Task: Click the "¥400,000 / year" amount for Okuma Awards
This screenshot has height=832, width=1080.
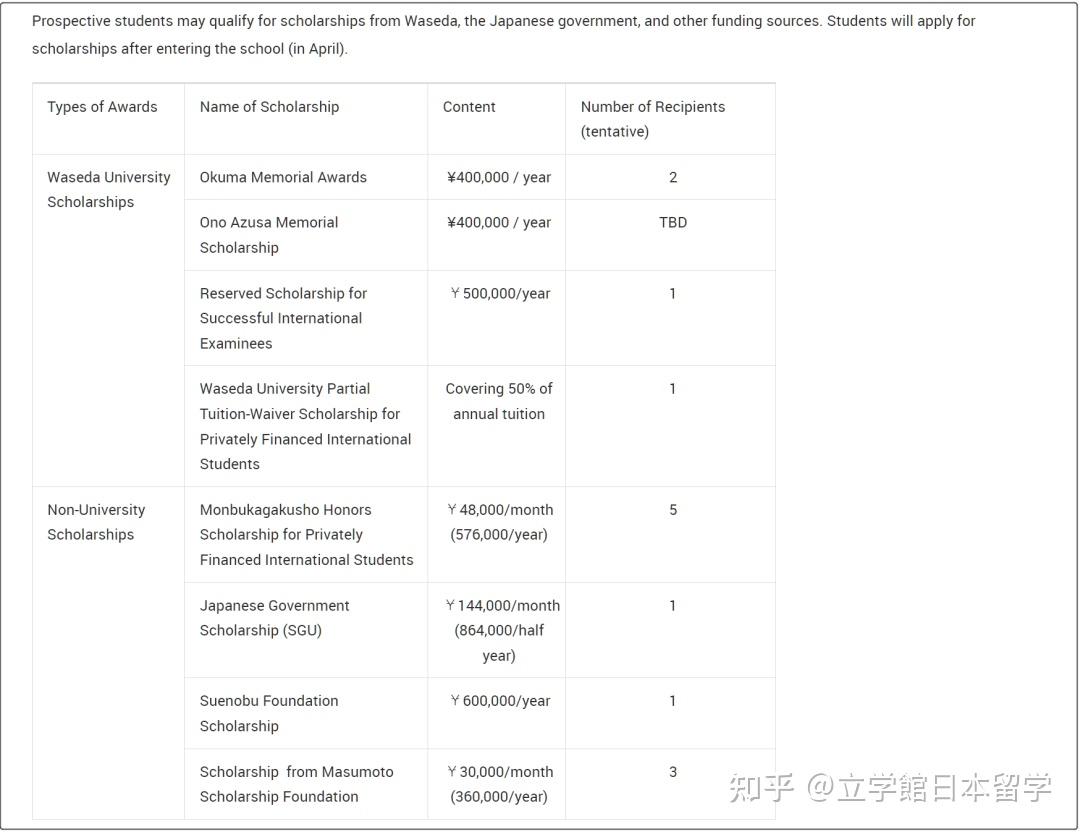Action: pyautogui.click(x=499, y=177)
